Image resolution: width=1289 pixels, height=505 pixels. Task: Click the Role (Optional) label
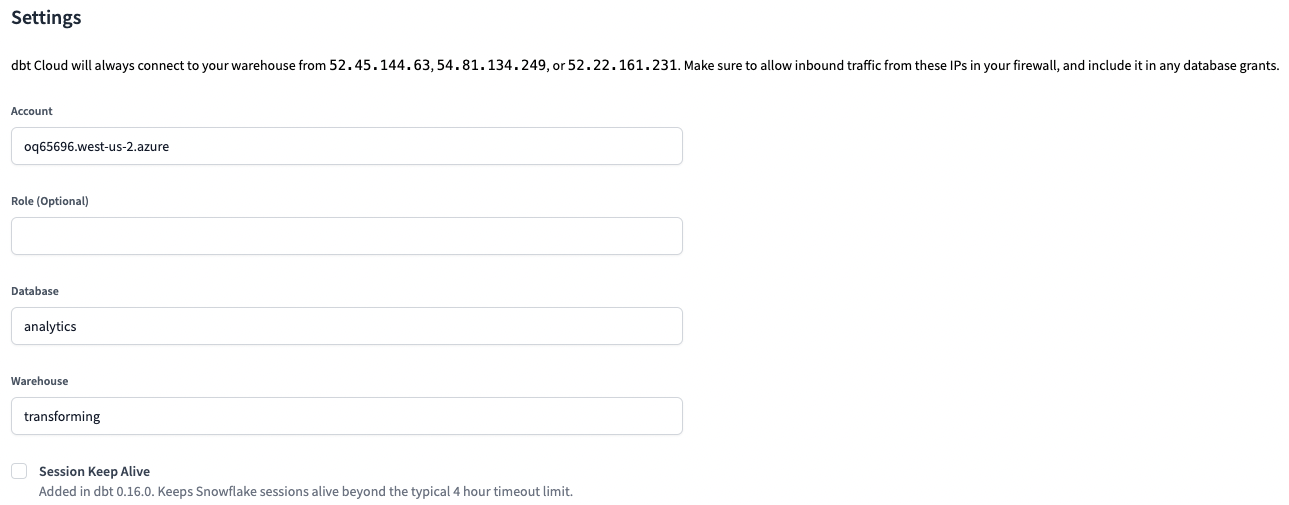50,201
